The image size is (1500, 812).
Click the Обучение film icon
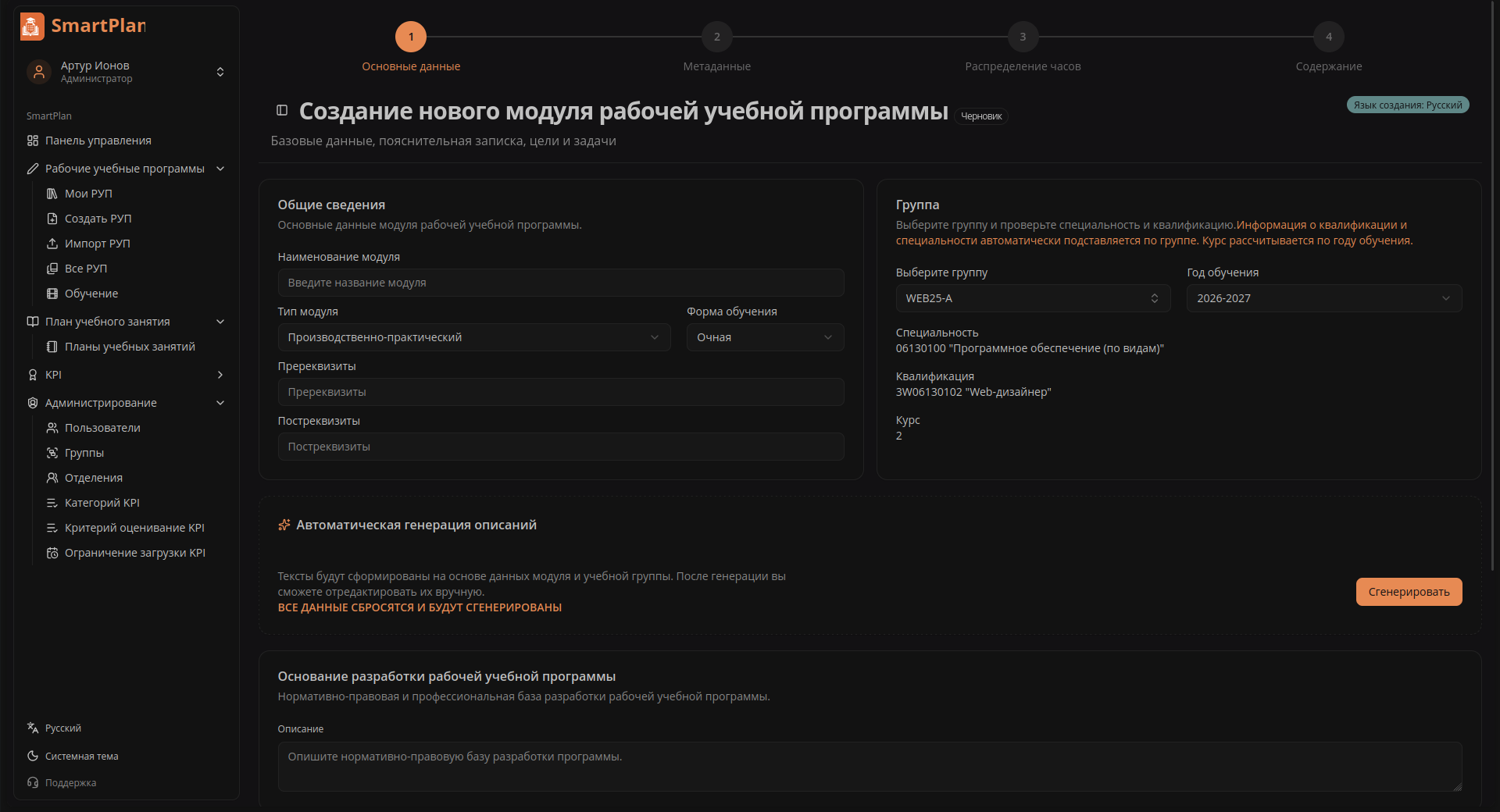[52, 294]
